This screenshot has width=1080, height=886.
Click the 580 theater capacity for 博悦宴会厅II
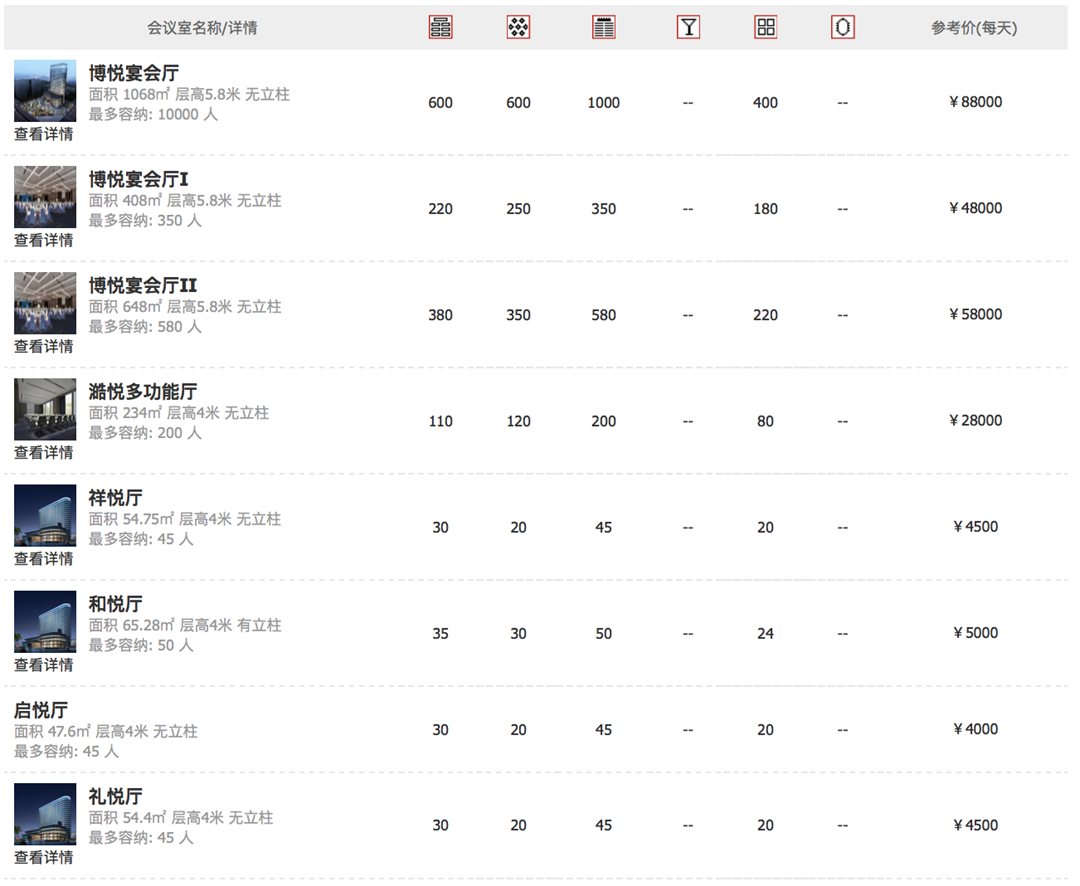click(603, 315)
